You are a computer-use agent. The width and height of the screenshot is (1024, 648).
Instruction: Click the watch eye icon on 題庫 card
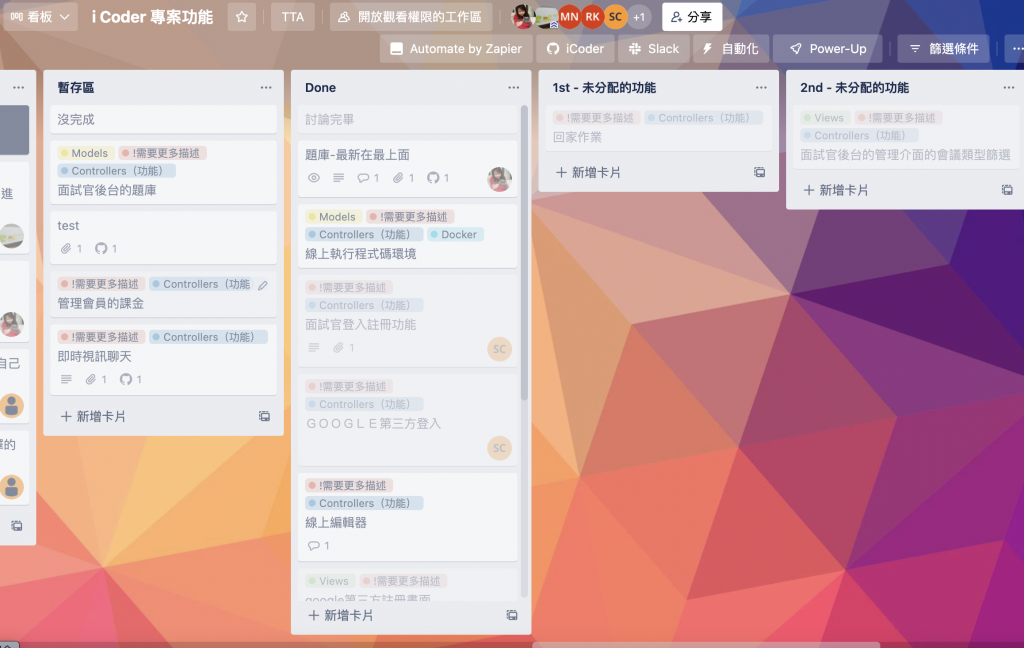pos(314,178)
